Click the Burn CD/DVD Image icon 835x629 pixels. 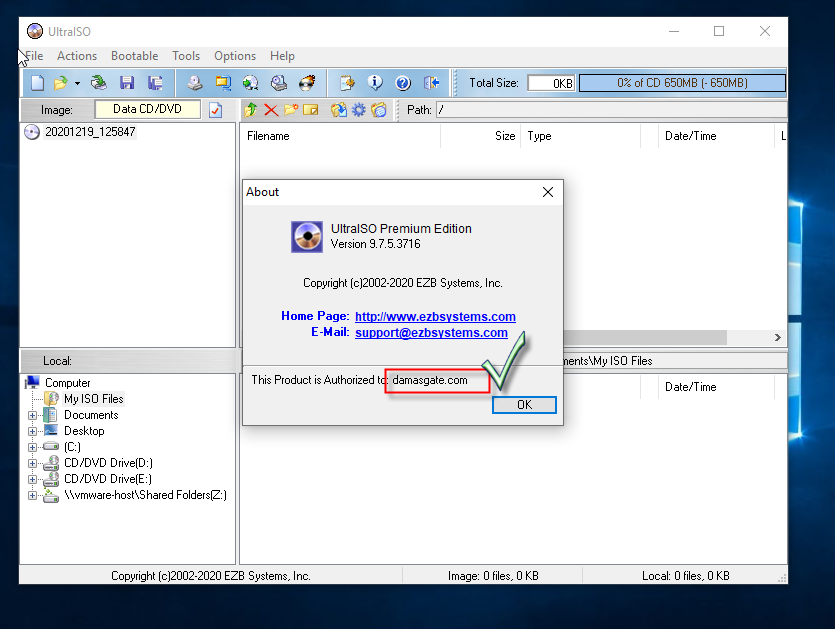coord(307,83)
